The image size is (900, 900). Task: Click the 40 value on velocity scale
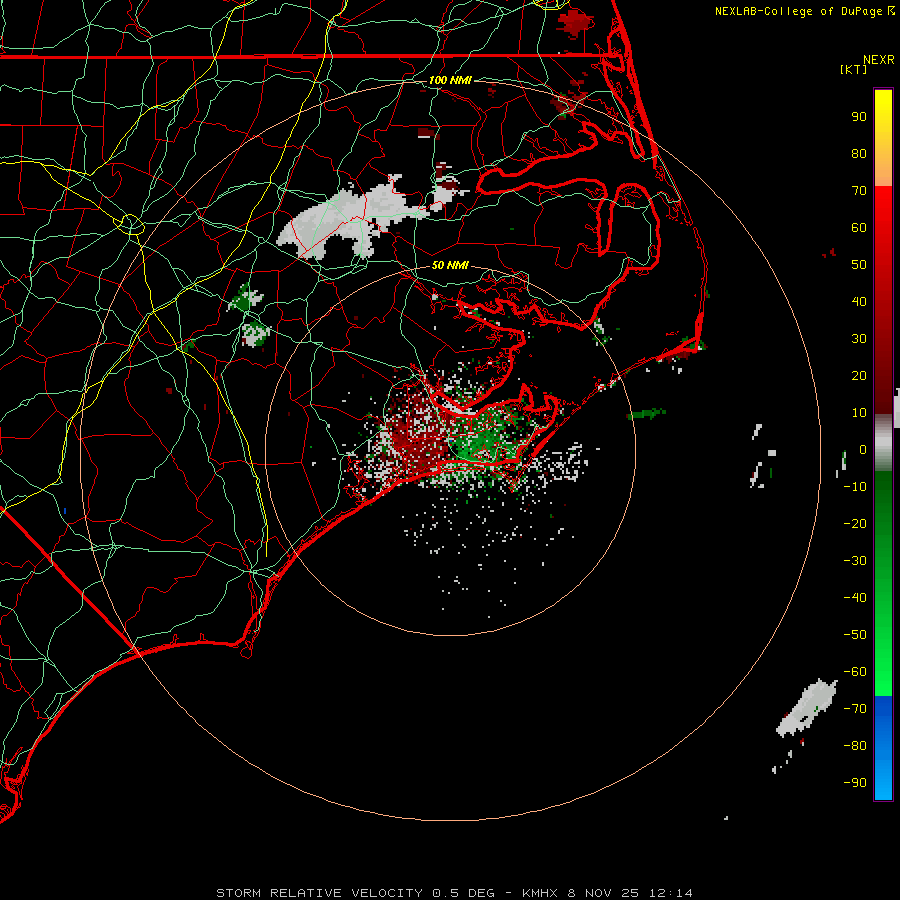pyautogui.click(x=859, y=301)
